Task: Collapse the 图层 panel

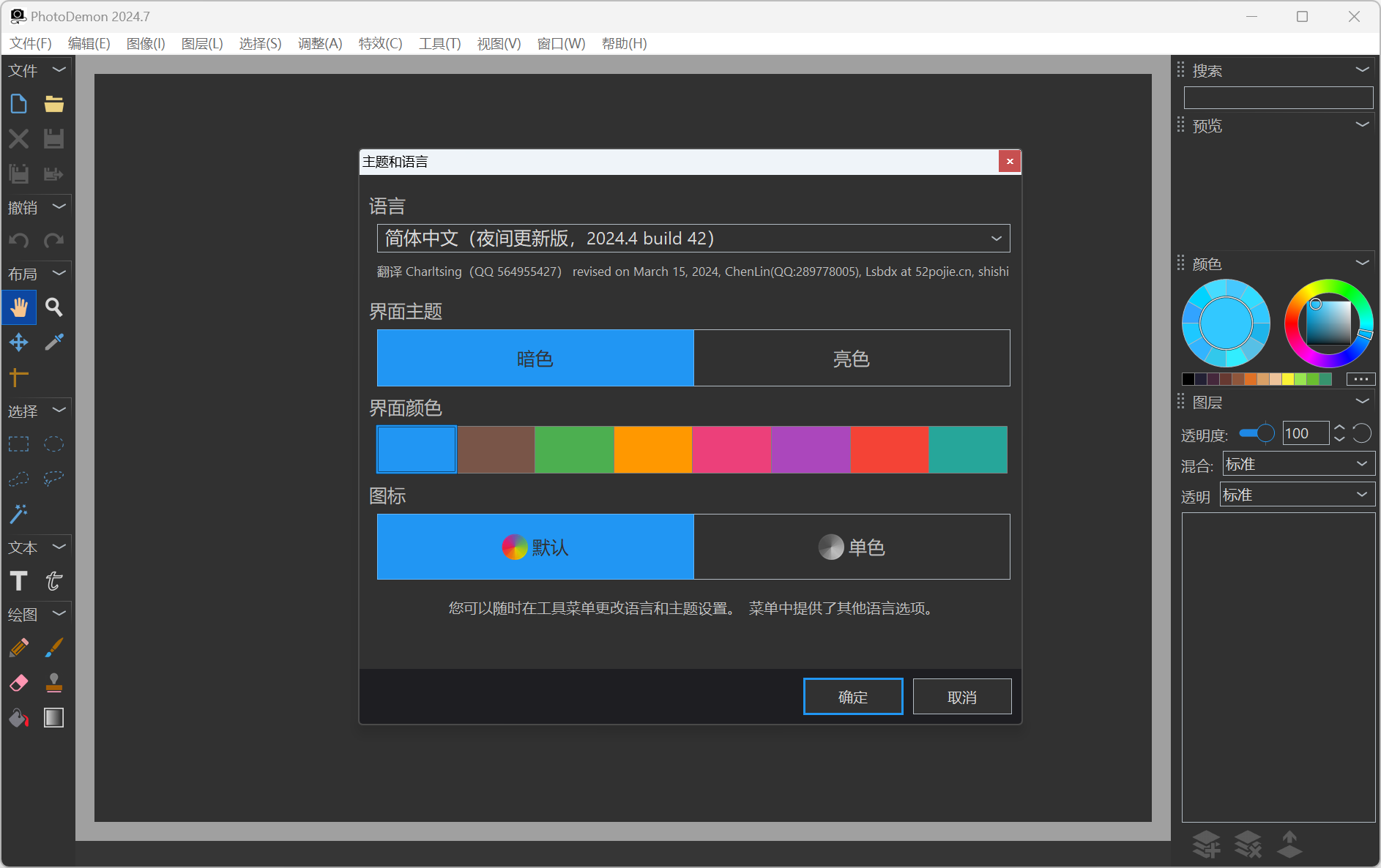Action: [x=1362, y=402]
